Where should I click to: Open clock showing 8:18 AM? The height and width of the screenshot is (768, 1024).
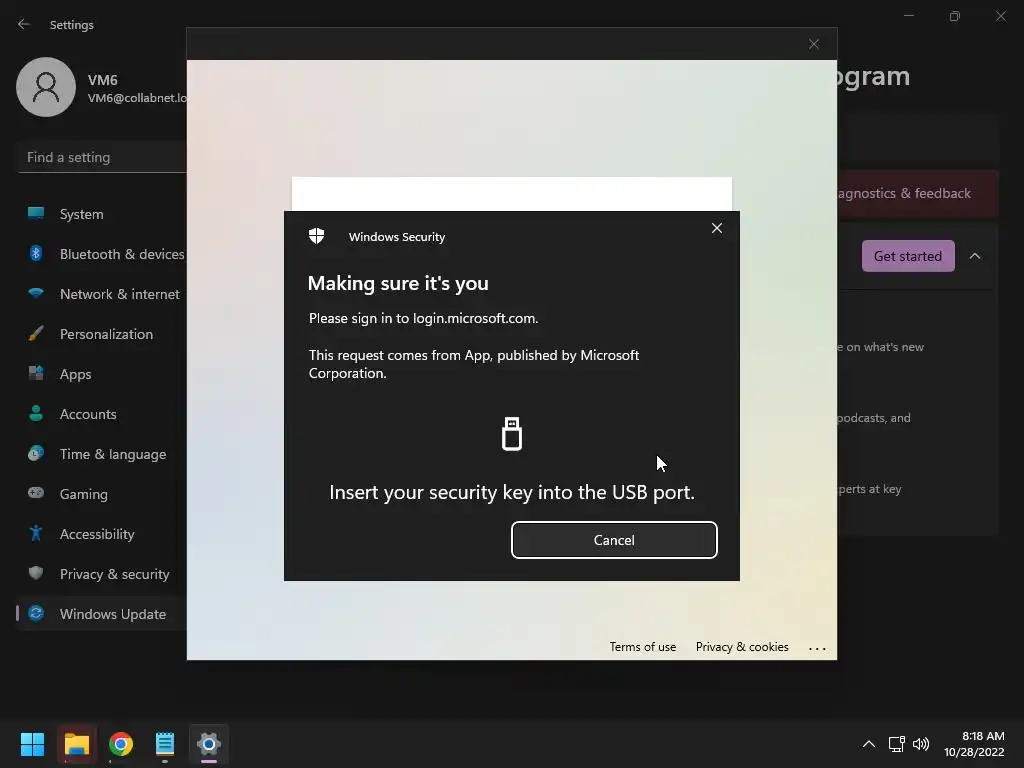coord(974,744)
